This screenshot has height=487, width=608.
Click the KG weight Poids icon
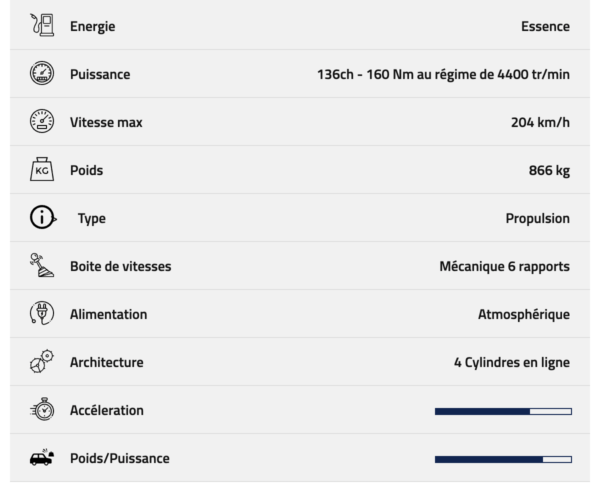(x=42, y=169)
